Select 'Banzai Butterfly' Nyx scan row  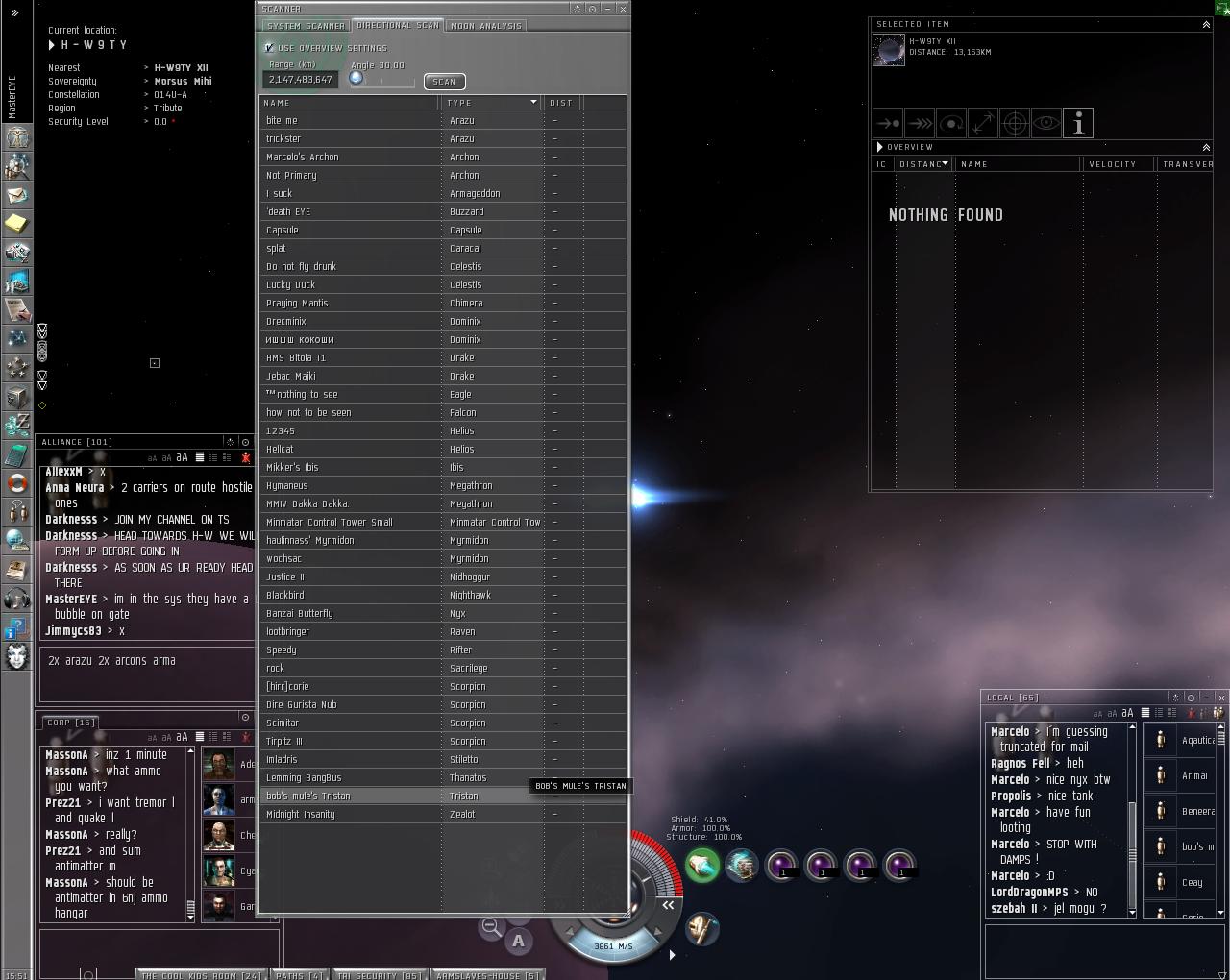[443, 613]
